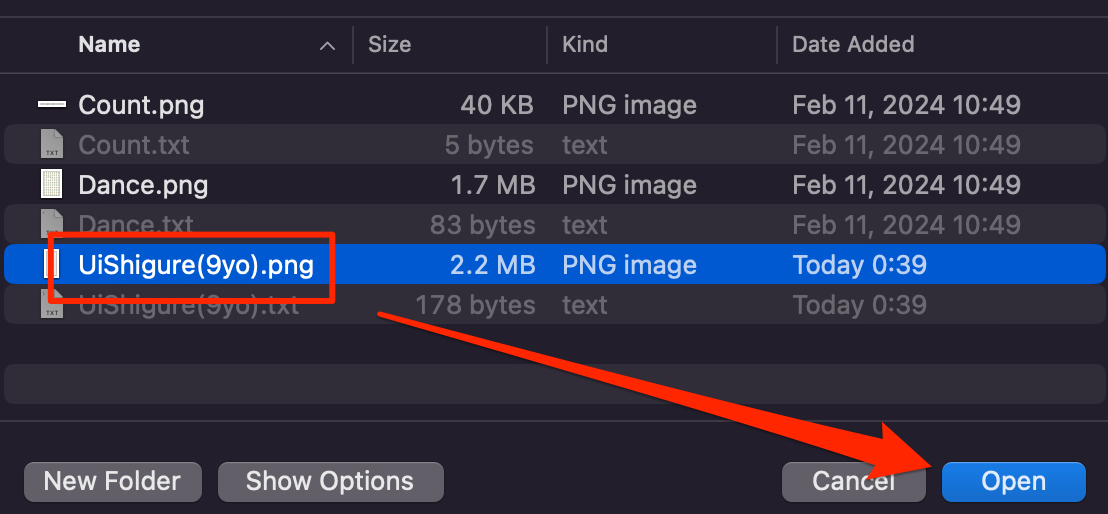Select the Count.png file name
The width and height of the screenshot is (1108, 514).
click(141, 105)
